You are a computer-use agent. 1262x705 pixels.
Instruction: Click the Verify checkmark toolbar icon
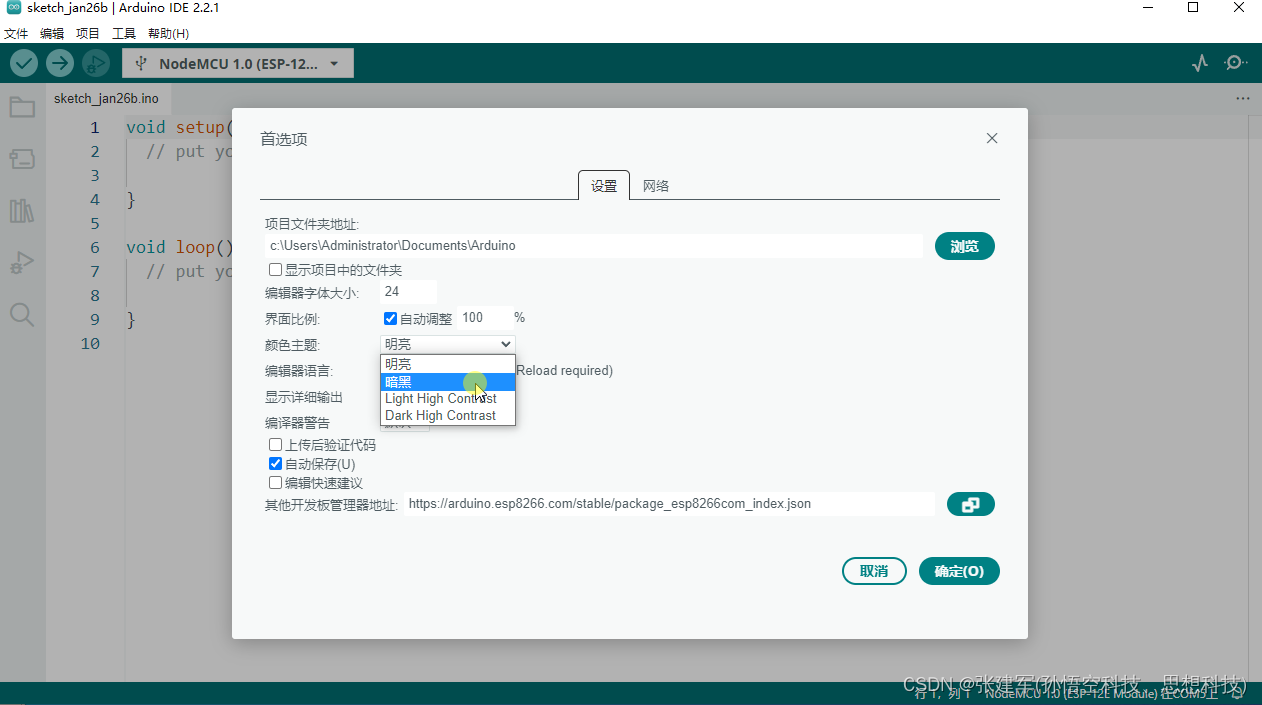pyautogui.click(x=24, y=63)
